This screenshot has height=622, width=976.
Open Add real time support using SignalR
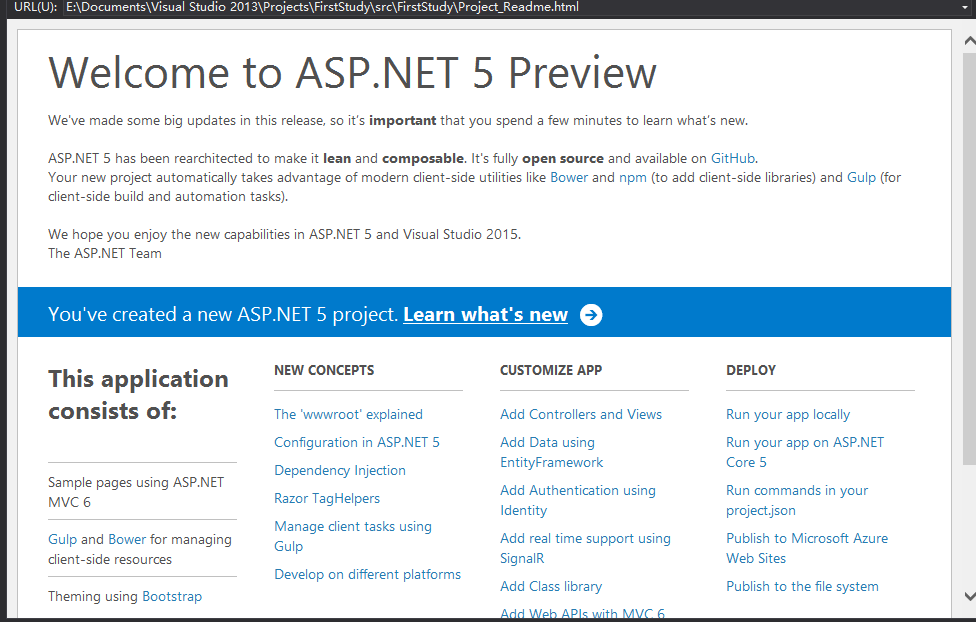pos(585,548)
